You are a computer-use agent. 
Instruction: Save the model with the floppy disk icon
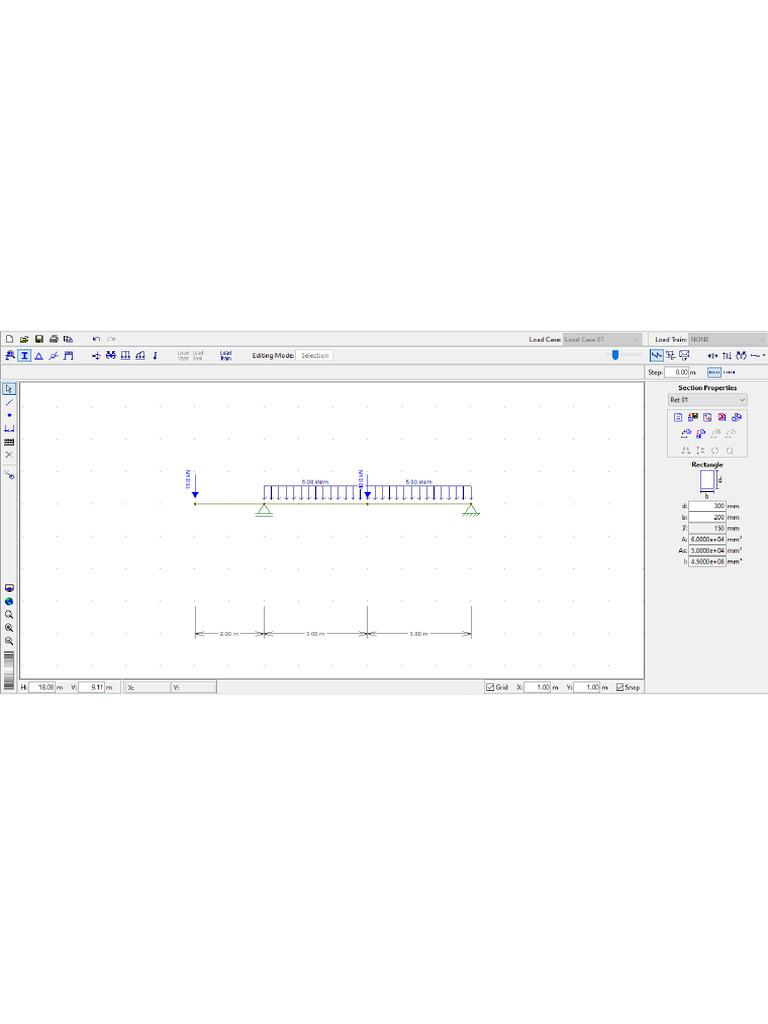39,339
